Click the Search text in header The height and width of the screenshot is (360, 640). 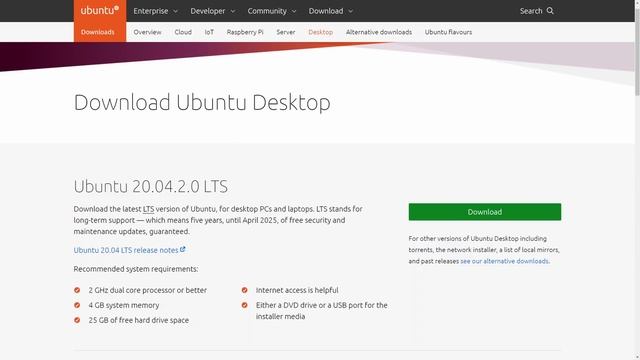tap(531, 11)
